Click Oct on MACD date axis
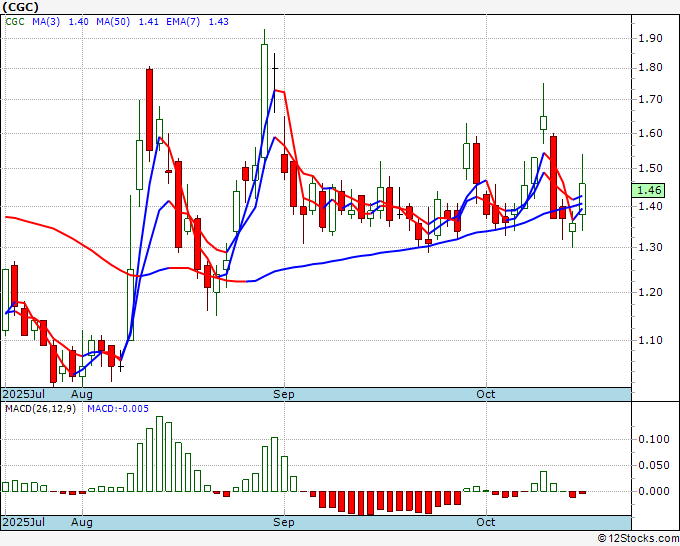This screenshot has height=546, width=680. tap(485, 522)
